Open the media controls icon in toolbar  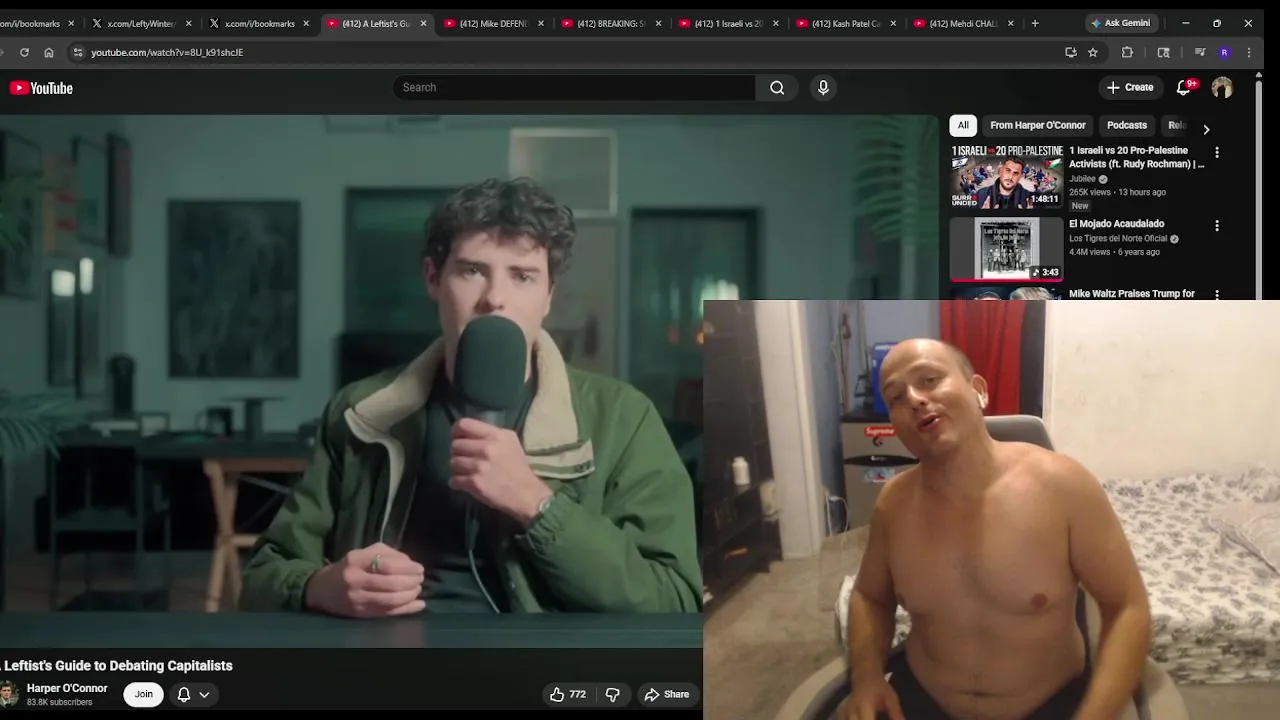tap(1200, 52)
